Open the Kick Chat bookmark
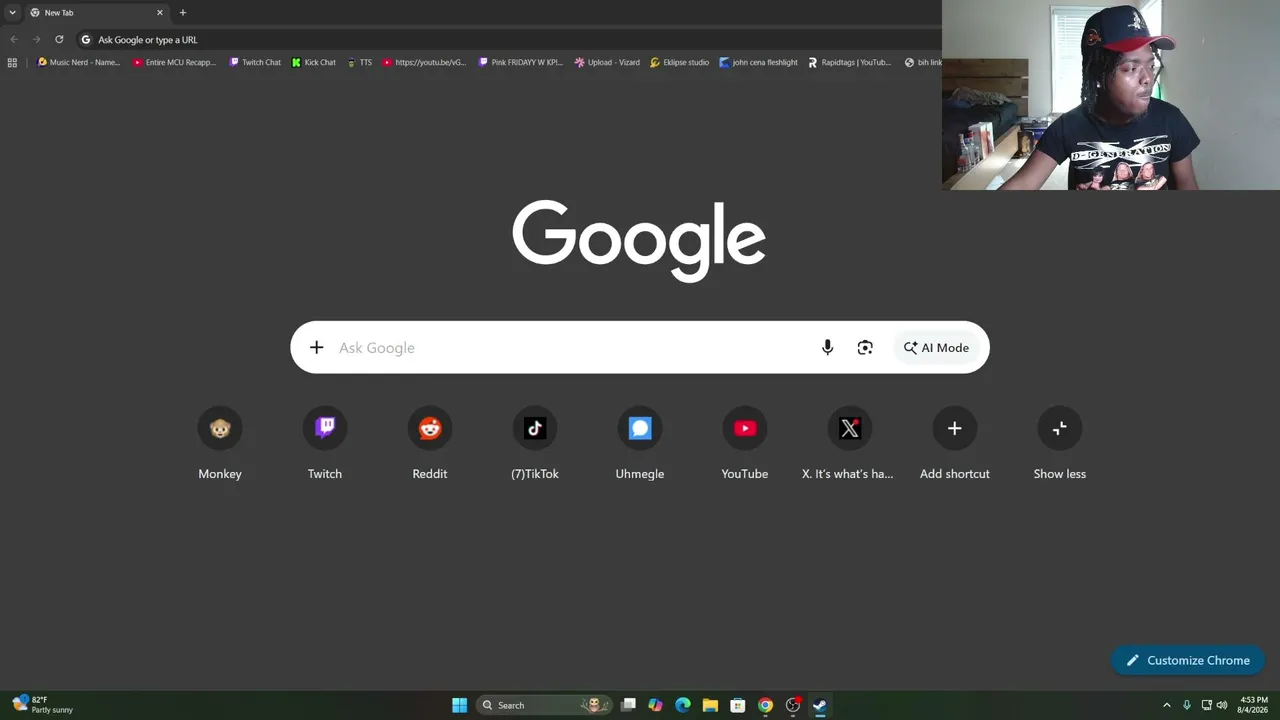 click(314, 62)
